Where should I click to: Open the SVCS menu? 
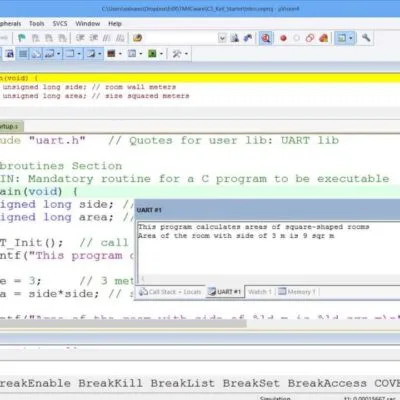60,24
